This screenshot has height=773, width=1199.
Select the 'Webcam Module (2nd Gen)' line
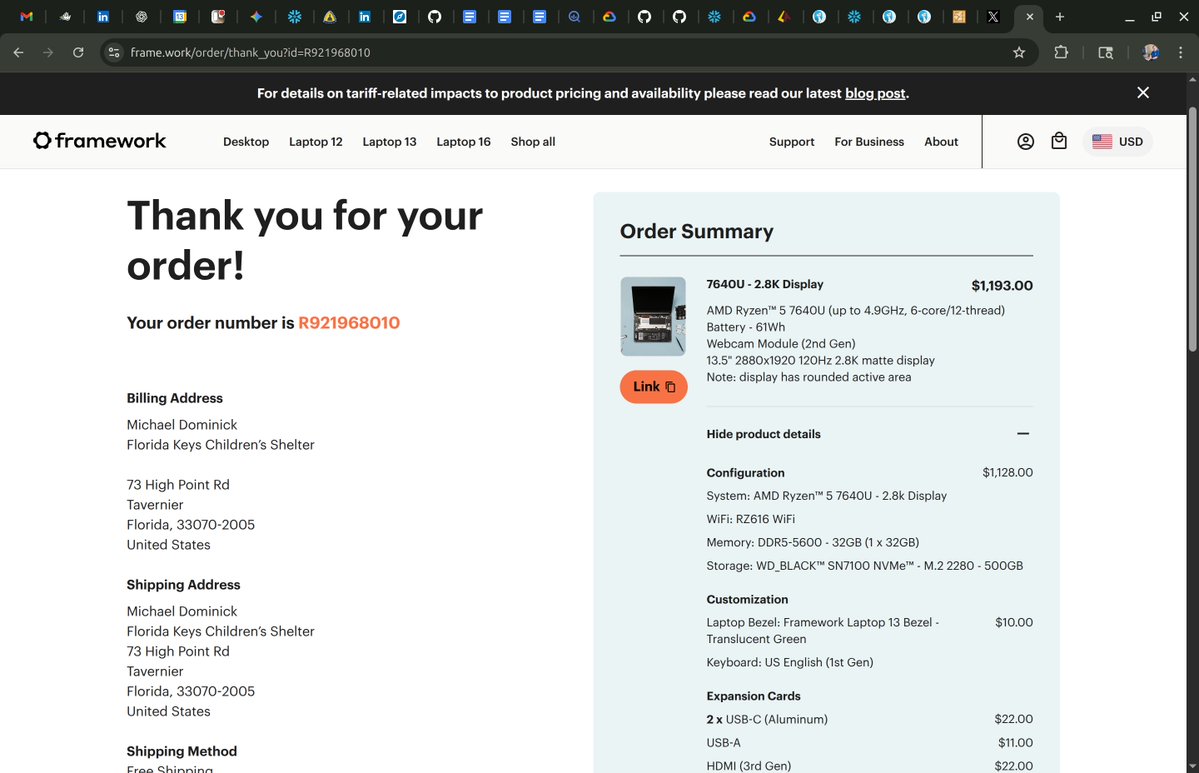pyautogui.click(x=781, y=344)
